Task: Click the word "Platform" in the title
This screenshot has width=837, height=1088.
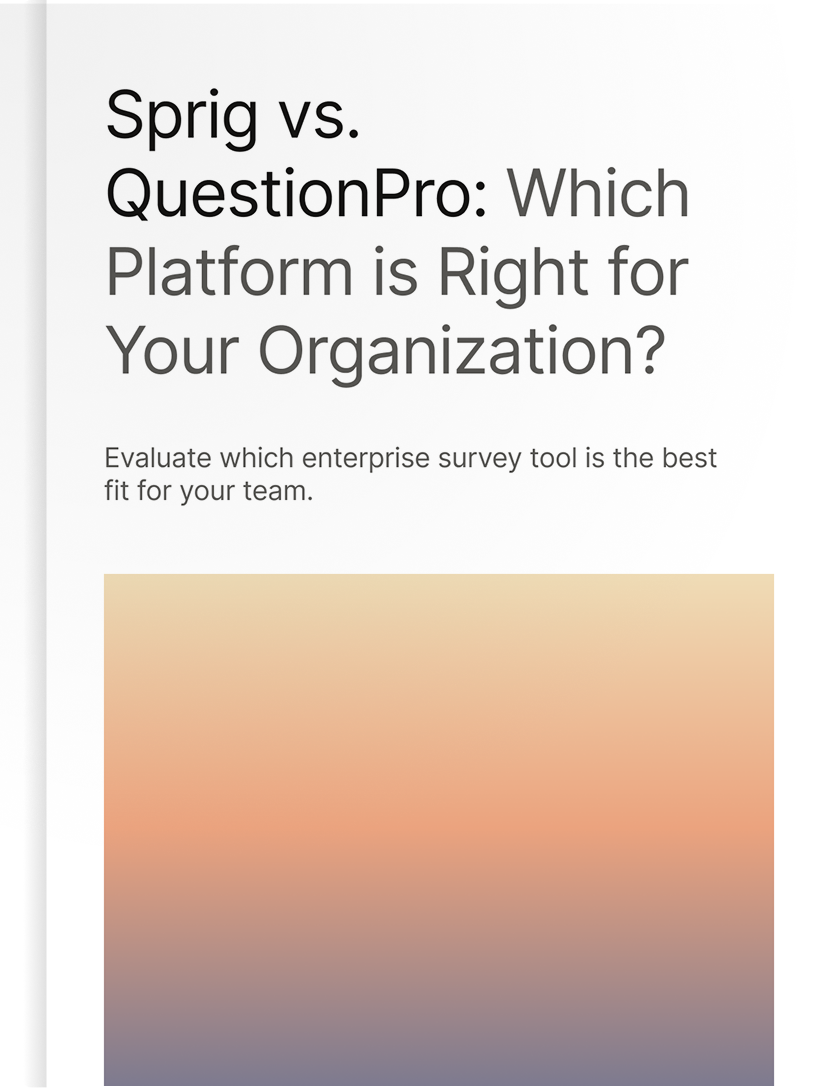Action: 229,273
